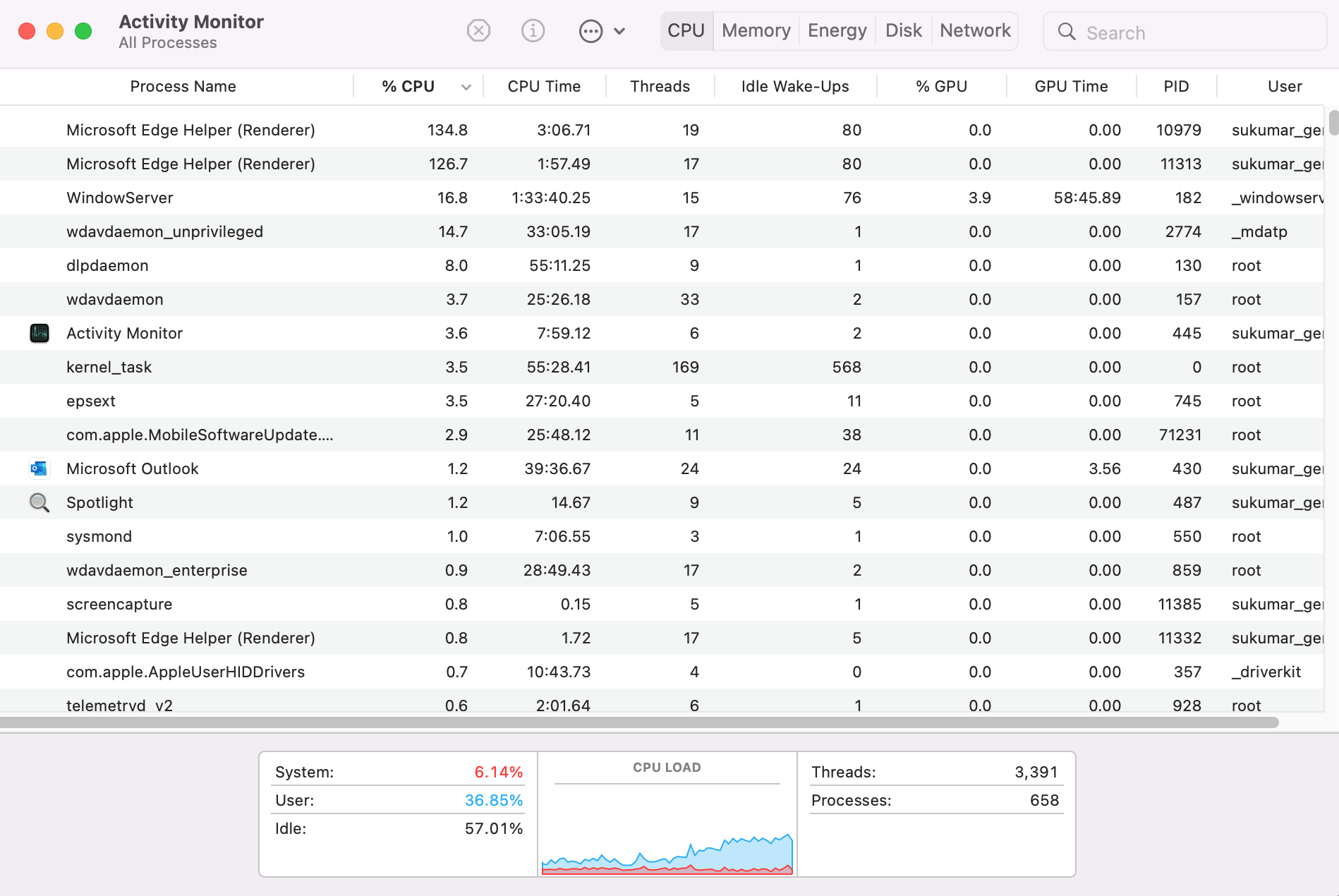Click the Microsoft Outlook icon in the process list
This screenshot has width=1339, height=896.
coord(40,468)
